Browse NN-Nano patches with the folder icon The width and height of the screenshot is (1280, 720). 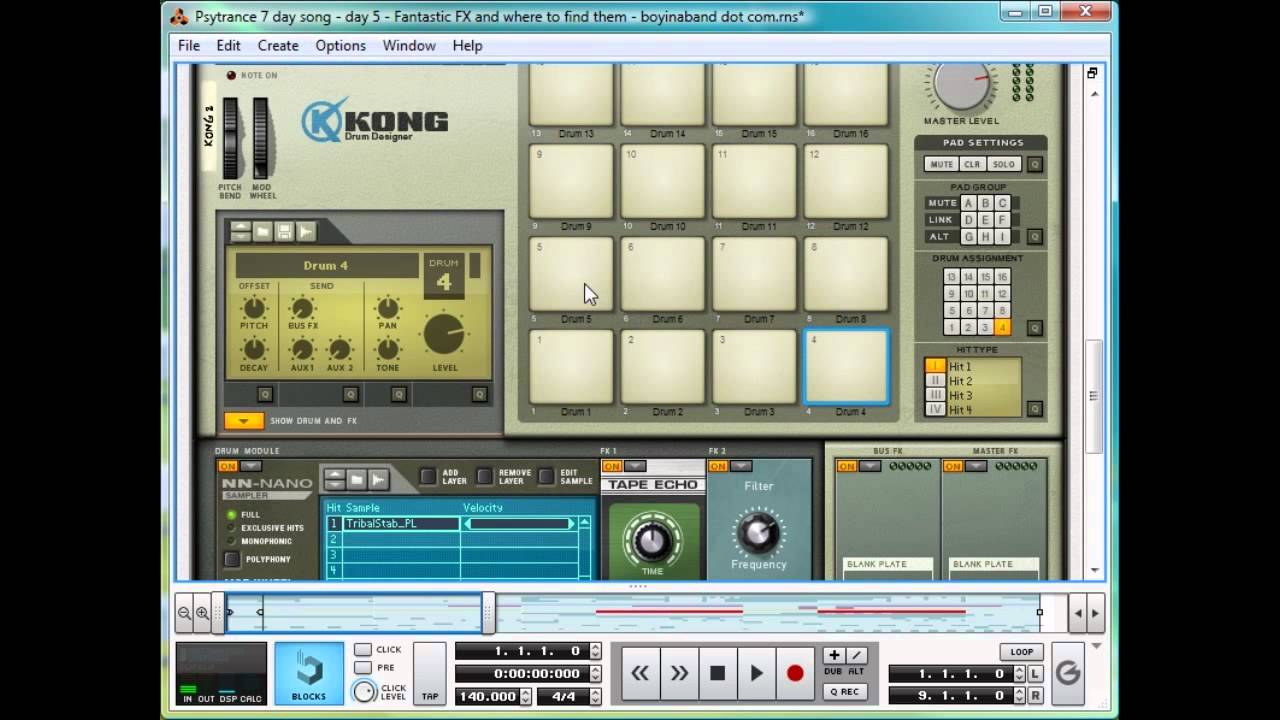tap(356, 480)
